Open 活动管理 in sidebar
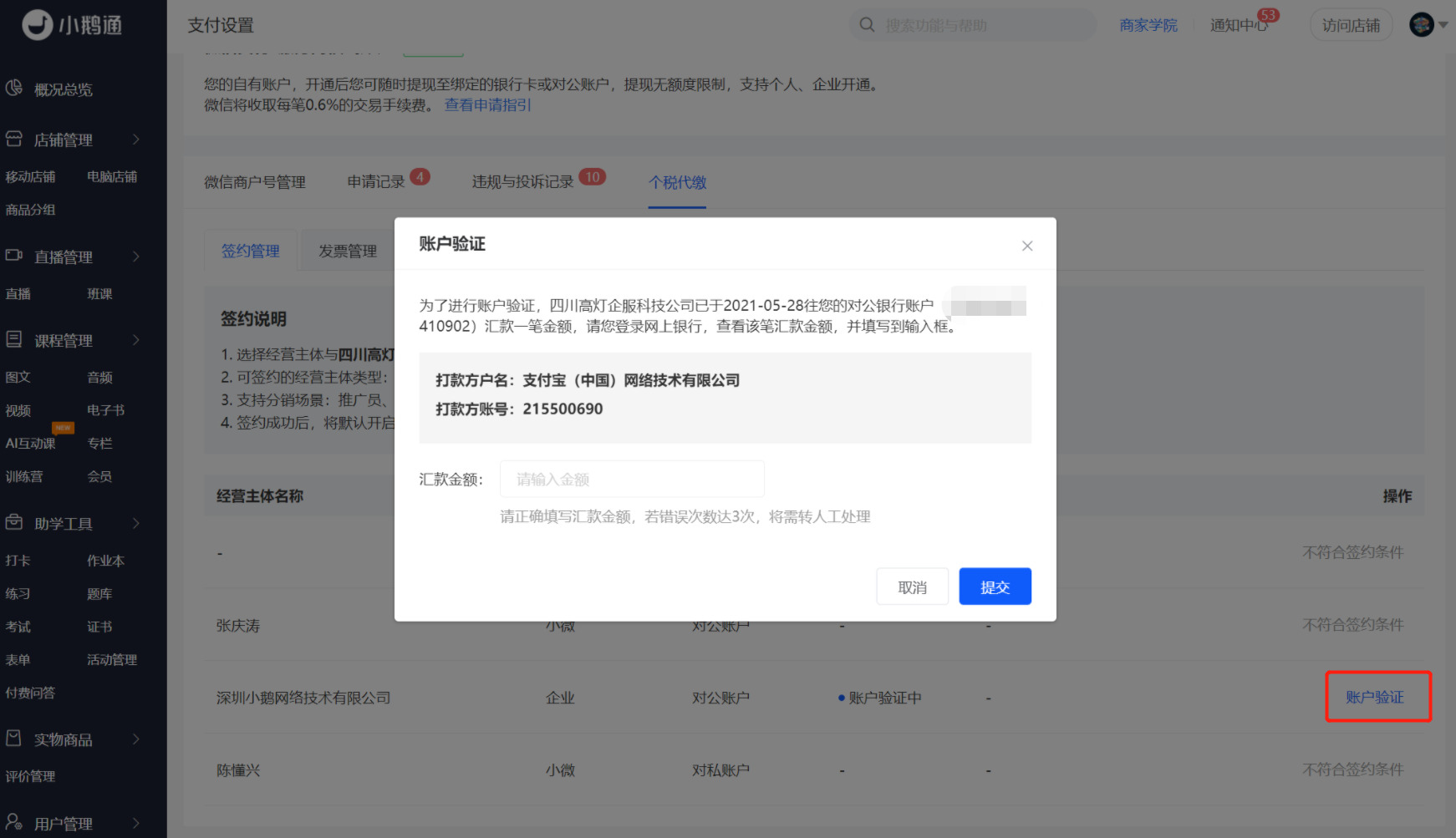The height and width of the screenshot is (838, 1456). pos(112,660)
